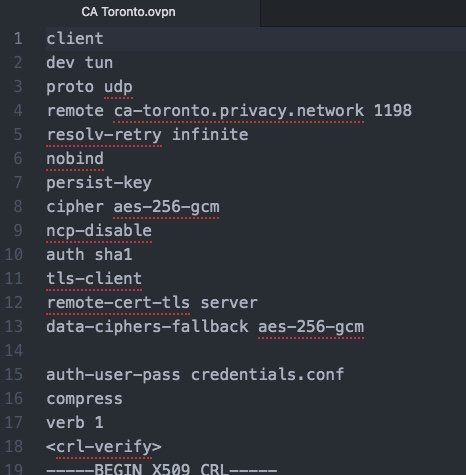Click 'credentials.conf' filename text
Screen dimensions: 466x475
[268, 375]
